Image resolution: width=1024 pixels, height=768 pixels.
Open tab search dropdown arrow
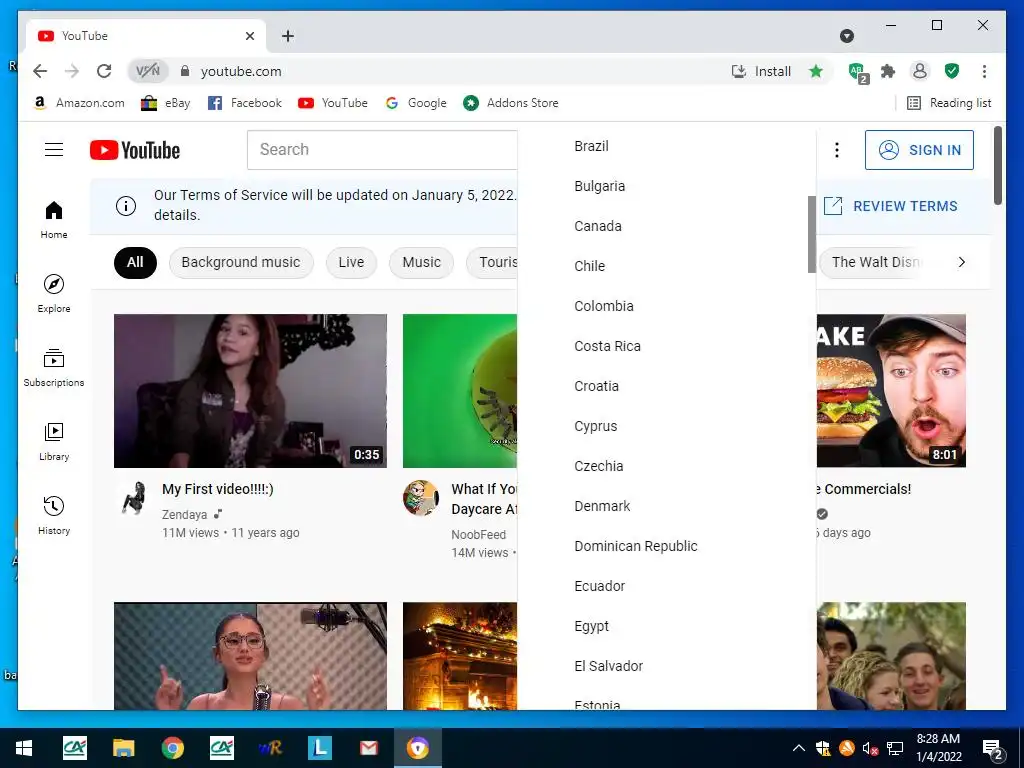[x=847, y=36]
